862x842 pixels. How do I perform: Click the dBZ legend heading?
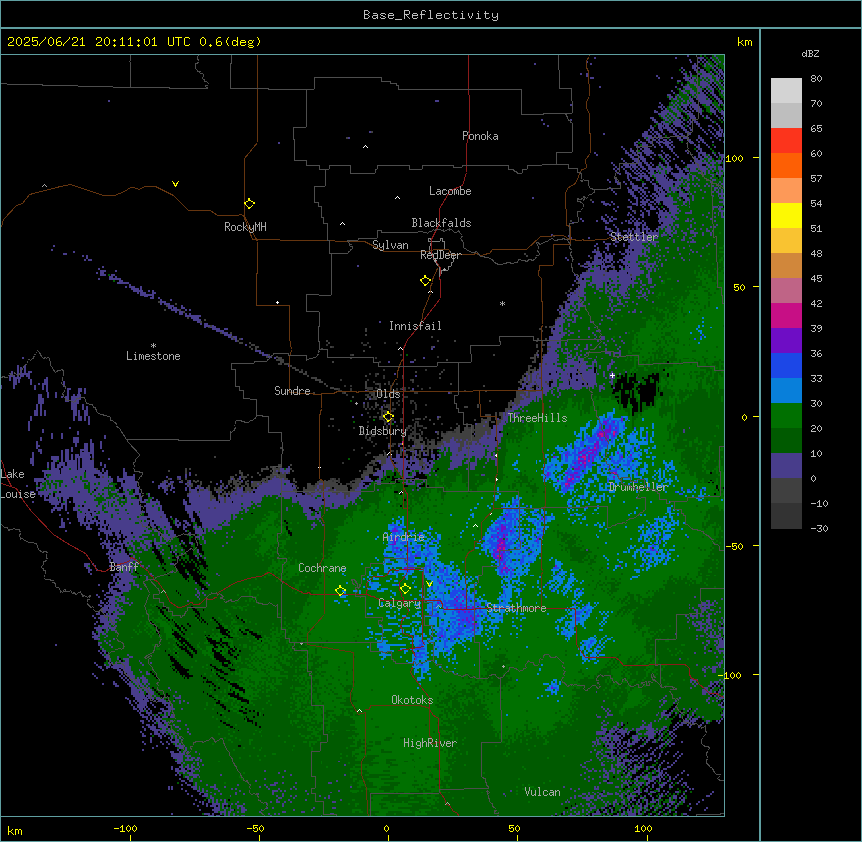810,54
